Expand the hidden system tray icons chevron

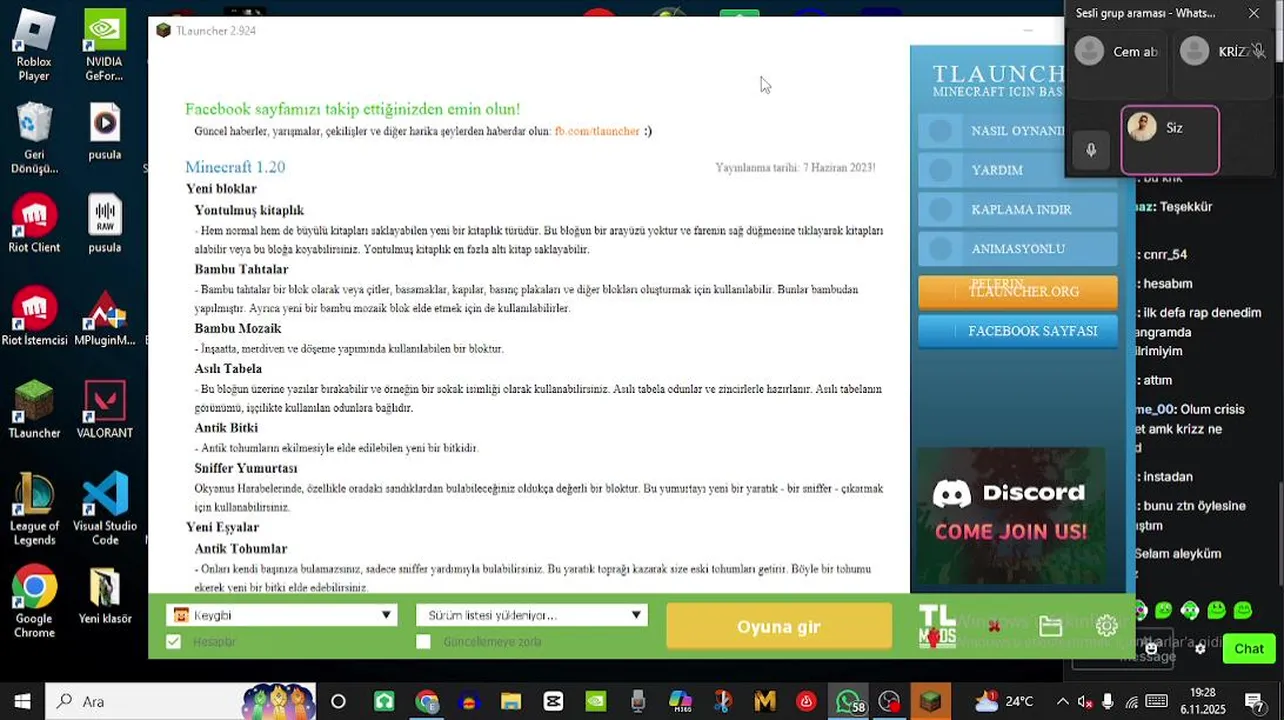click(x=1062, y=701)
